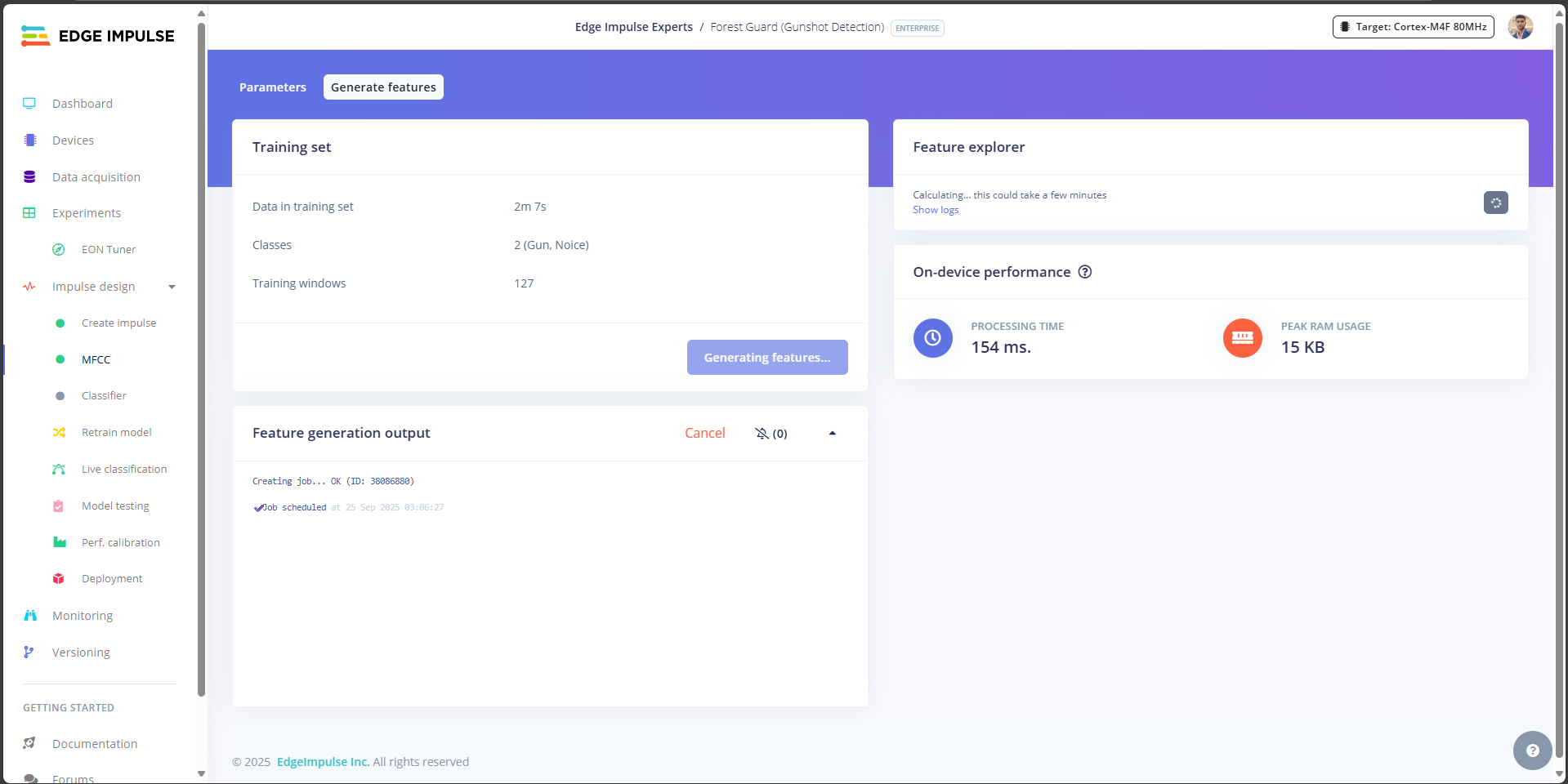
Task: Click the feature explorer loading icon
Action: (1495, 203)
